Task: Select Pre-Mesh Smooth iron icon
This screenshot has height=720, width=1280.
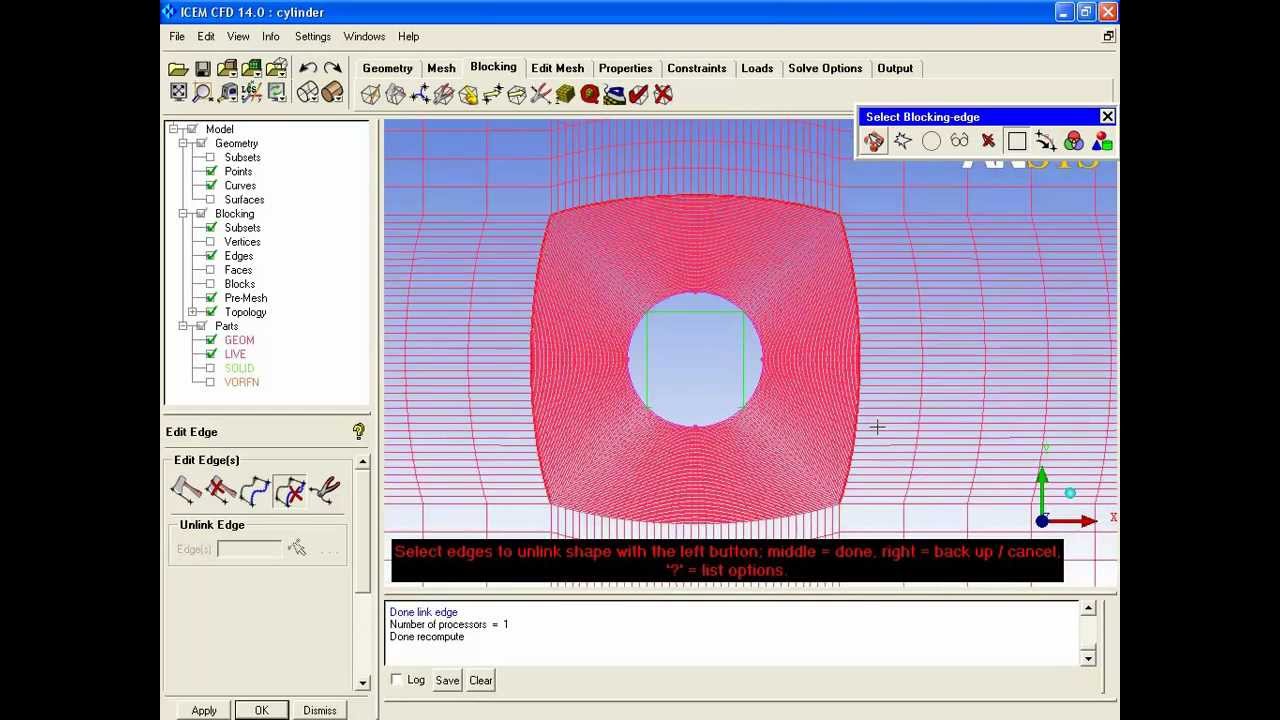Action: 614,95
